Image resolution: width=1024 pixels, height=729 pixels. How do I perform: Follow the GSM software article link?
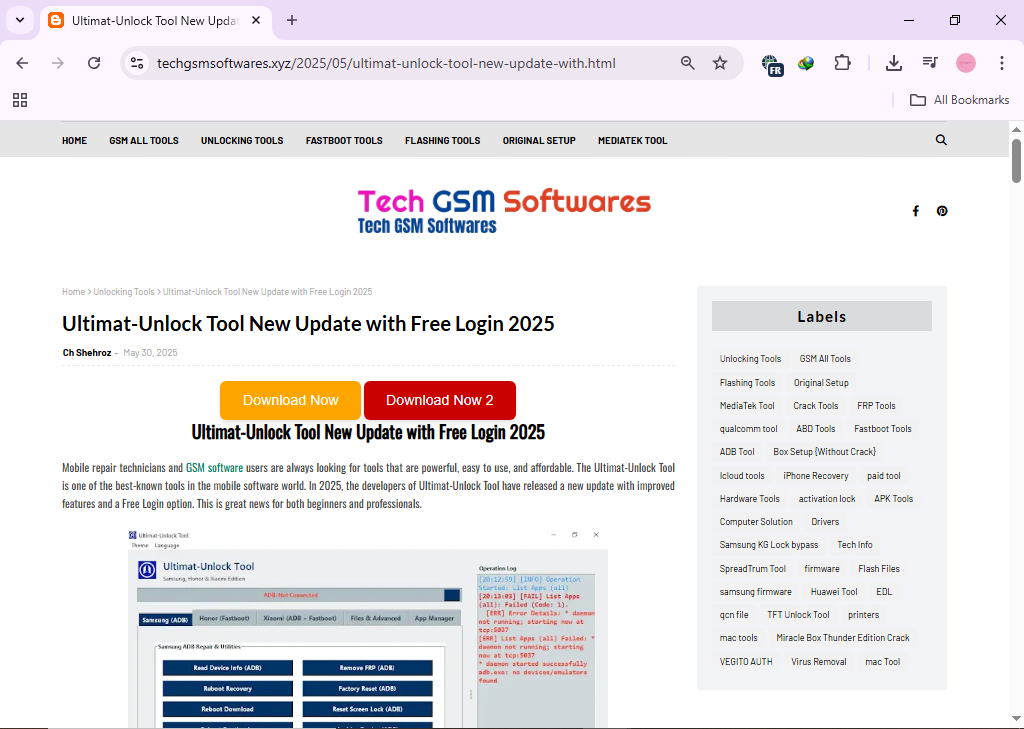click(214, 468)
